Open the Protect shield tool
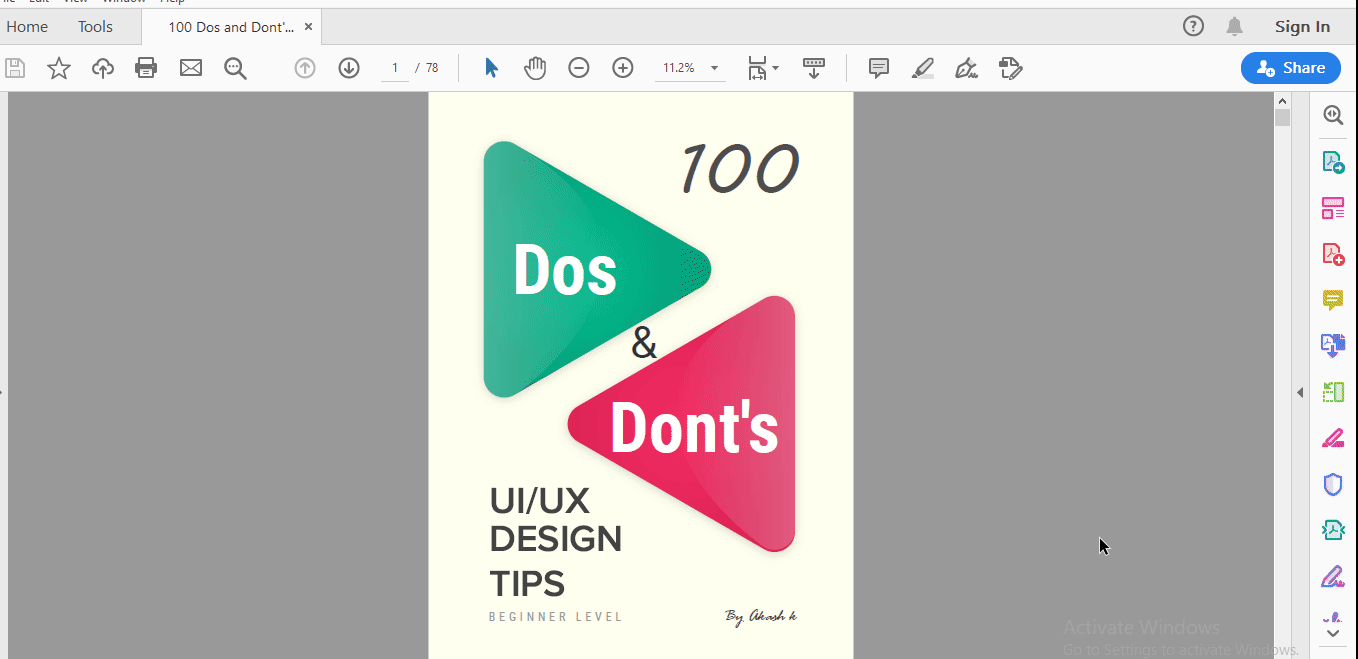Image resolution: width=1358 pixels, height=659 pixels. [x=1333, y=484]
